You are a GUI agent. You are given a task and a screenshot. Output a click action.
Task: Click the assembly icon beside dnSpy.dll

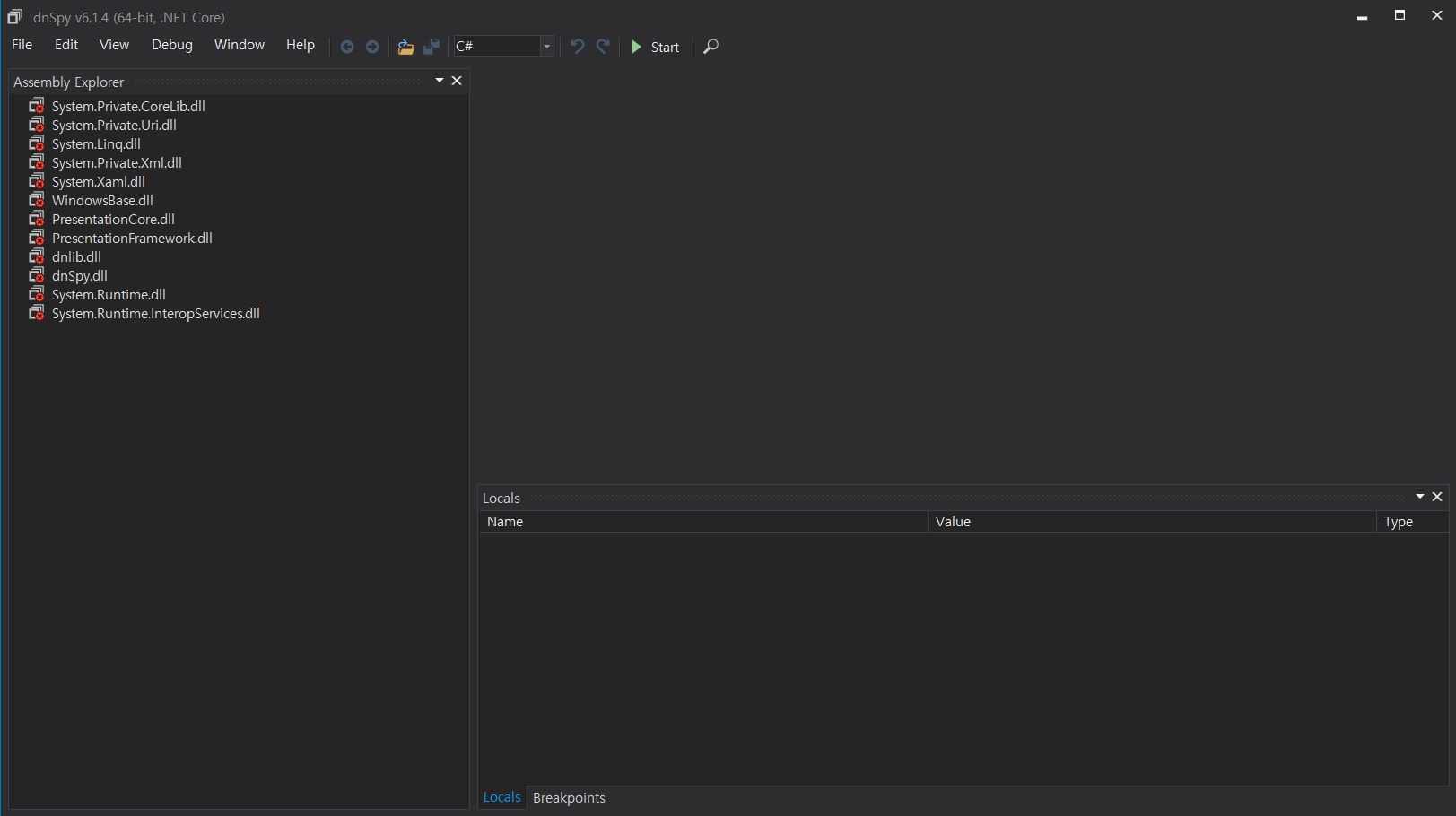(x=37, y=275)
